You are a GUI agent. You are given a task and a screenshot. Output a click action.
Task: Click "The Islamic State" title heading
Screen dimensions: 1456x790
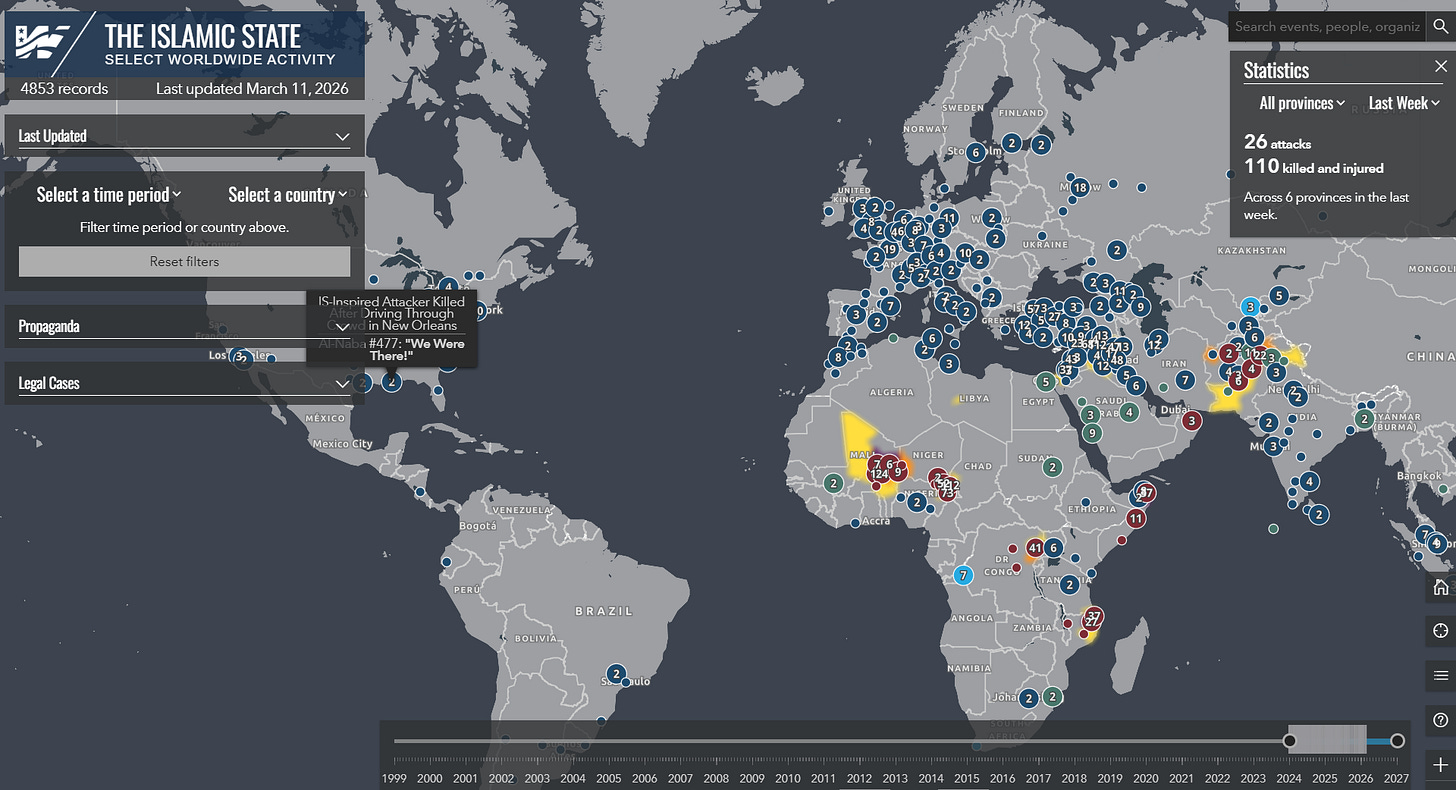point(203,37)
